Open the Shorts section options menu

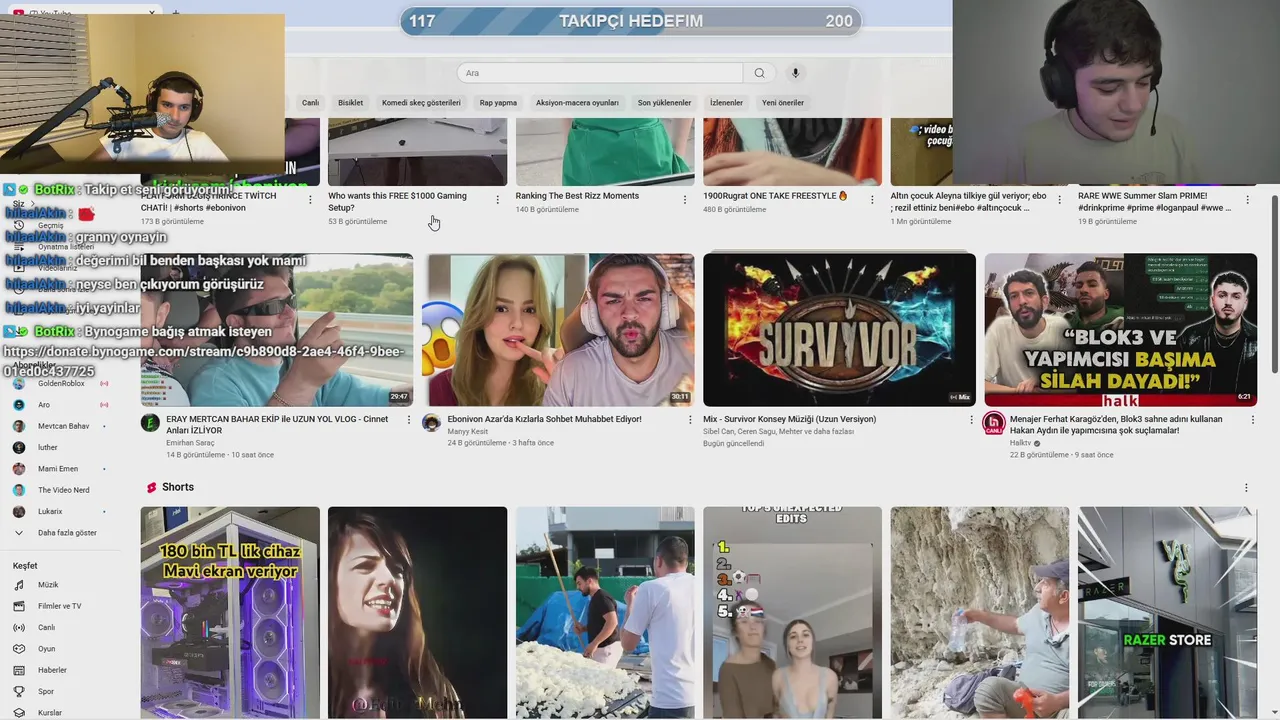[x=1246, y=488]
